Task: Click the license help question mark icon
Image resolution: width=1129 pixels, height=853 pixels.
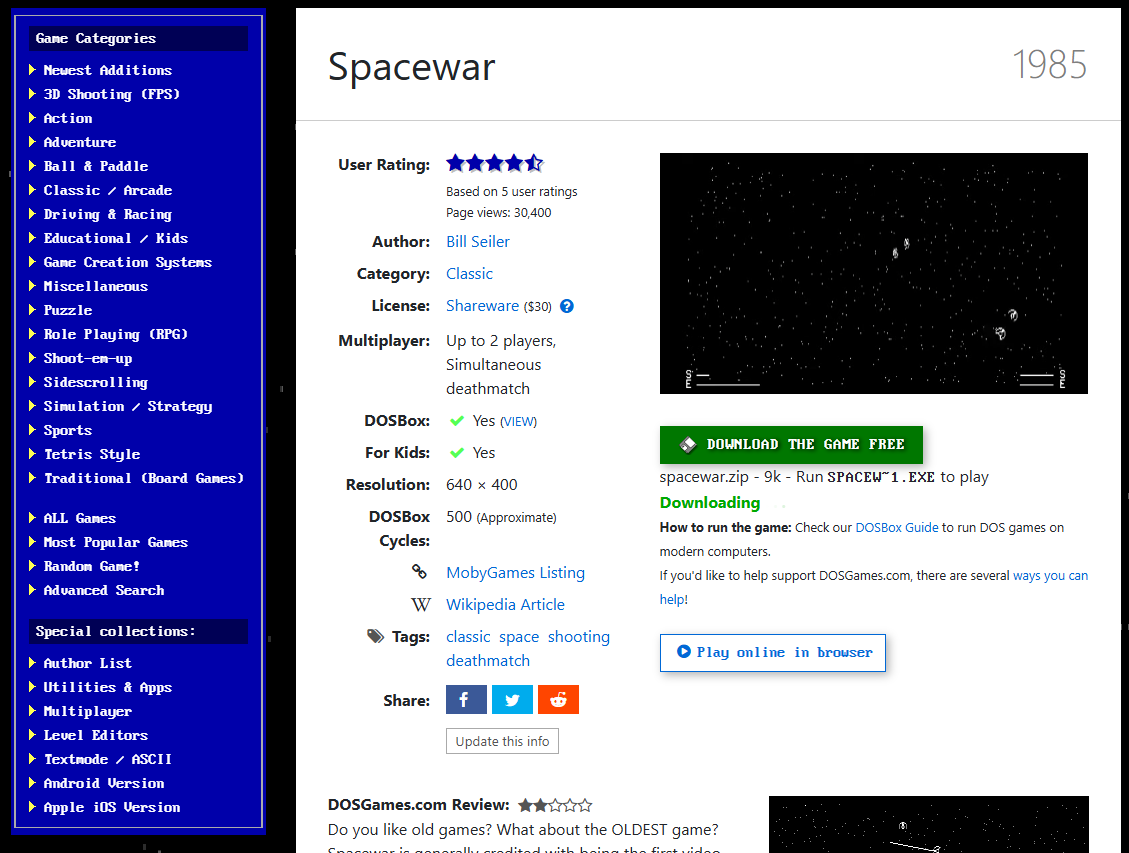Action: [567, 306]
